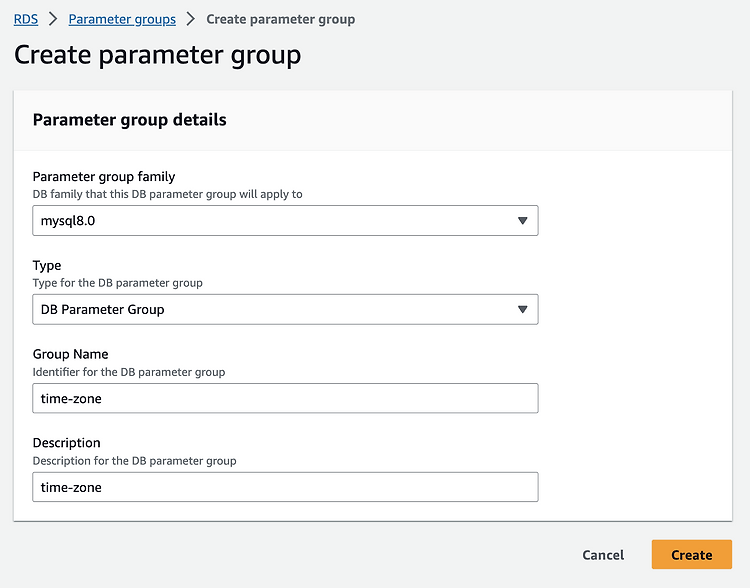
Task: Open the mysql8.0 family dropdown
Action: click(x=285, y=221)
